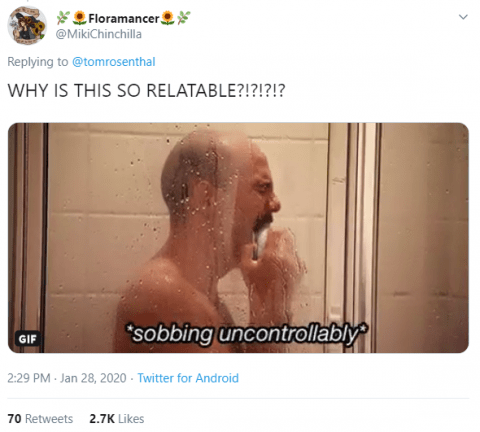View the 2.7K Likes list
The height and width of the screenshot is (432, 480).
(x=117, y=419)
